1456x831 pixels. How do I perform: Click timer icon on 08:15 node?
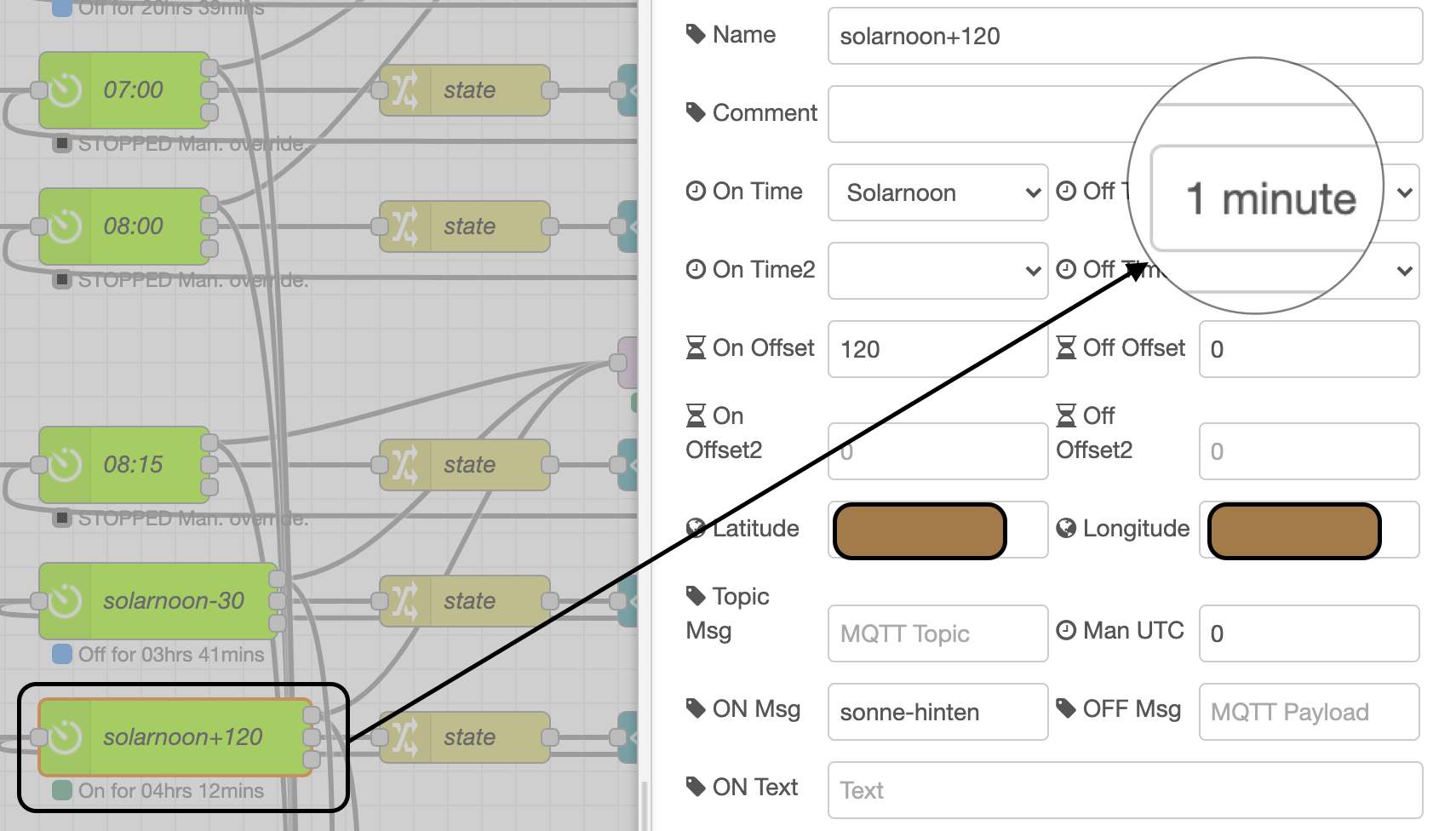pyautogui.click(x=66, y=465)
